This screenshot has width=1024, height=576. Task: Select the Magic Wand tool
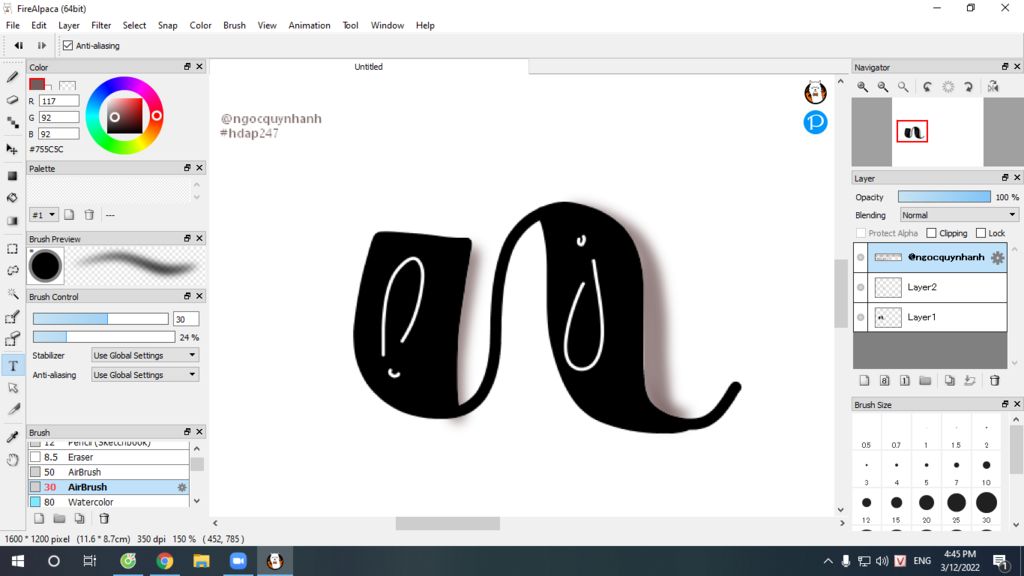point(12,294)
